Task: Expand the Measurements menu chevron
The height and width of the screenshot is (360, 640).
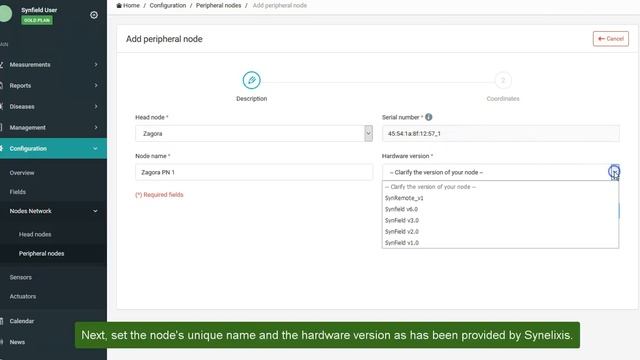Action: (x=96, y=64)
